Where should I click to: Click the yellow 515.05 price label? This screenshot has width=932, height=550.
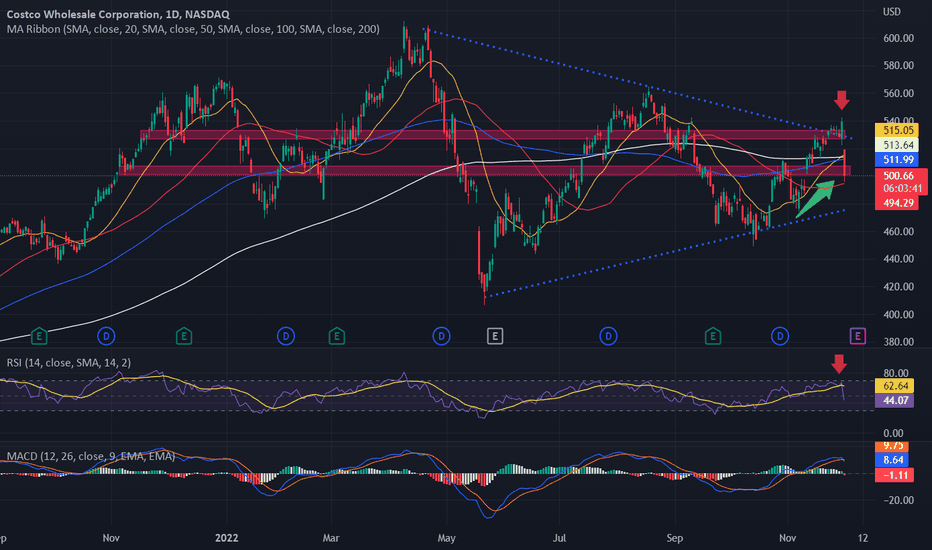tap(897, 130)
